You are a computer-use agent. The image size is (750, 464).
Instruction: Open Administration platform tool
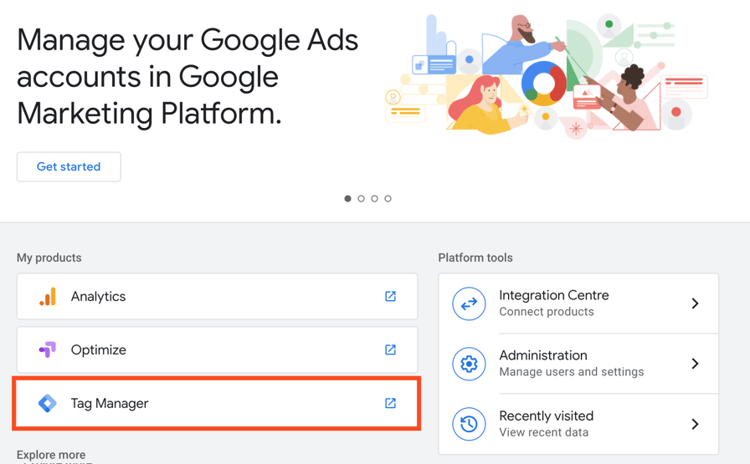point(578,364)
